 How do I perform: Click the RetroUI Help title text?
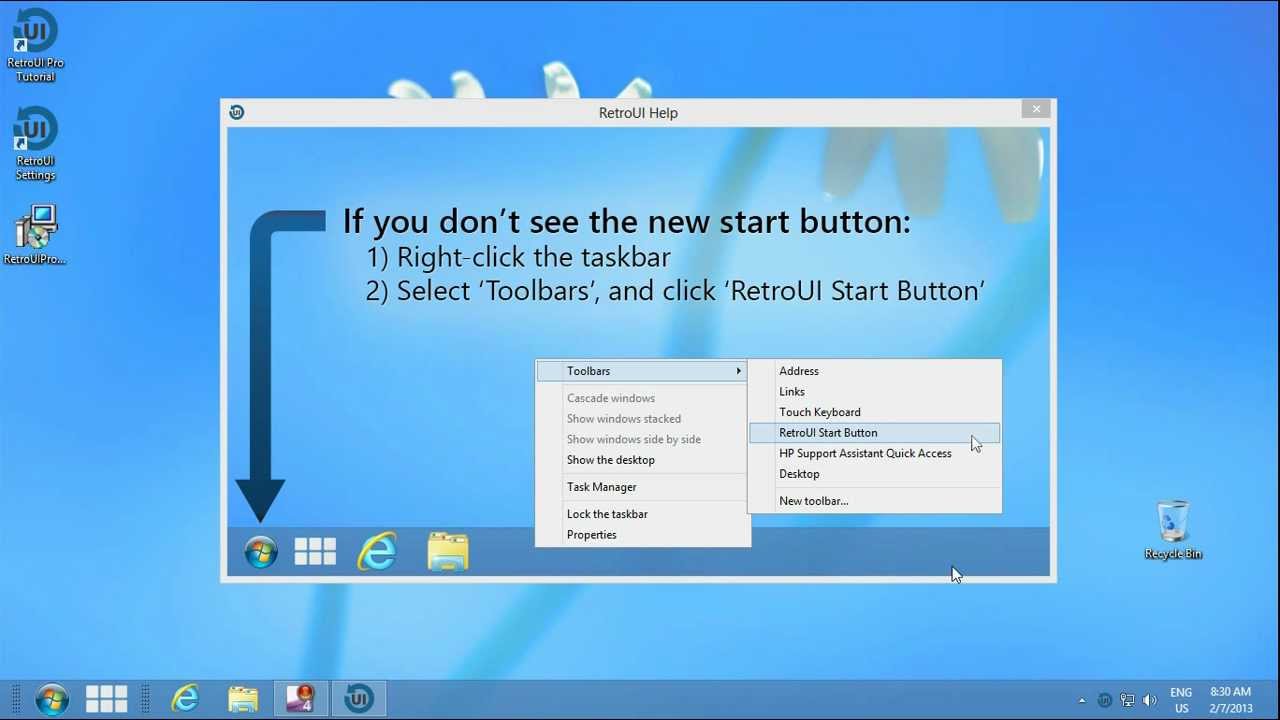(x=638, y=113)
